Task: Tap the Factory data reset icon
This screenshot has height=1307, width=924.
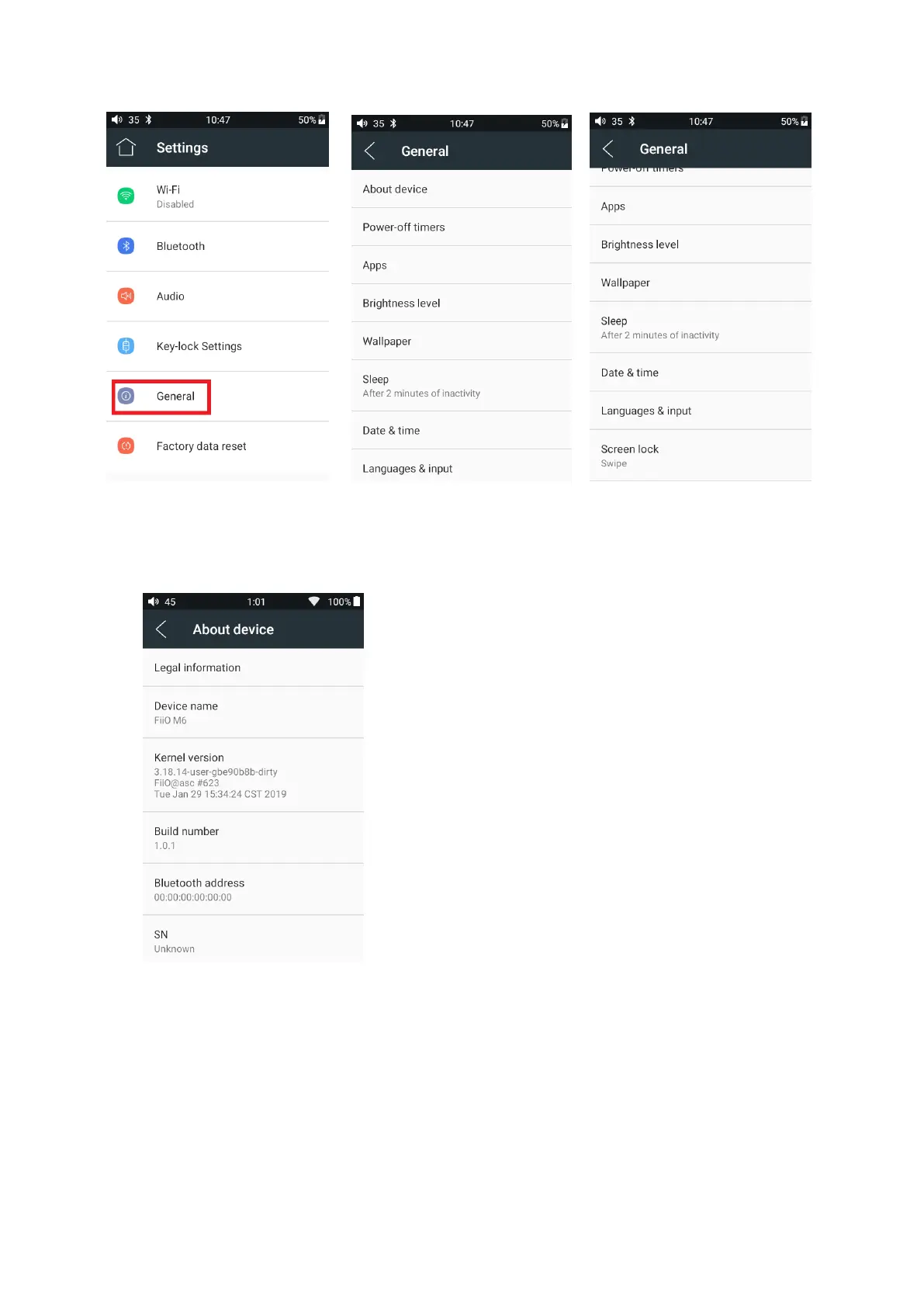Action: point(126,446)
